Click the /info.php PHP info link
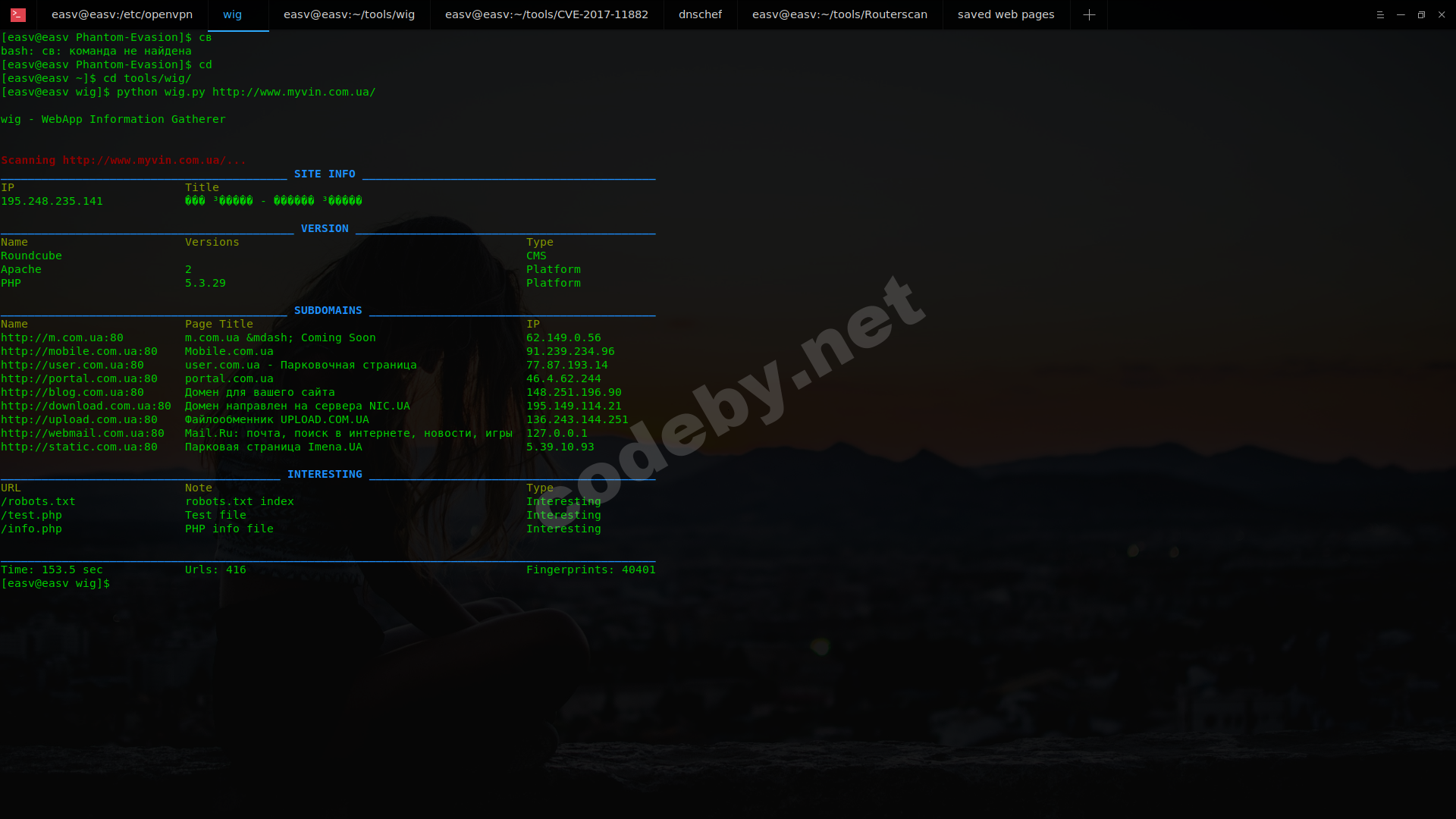The height and width of the screenshot is (819, 1456). click(x=31, y=529)
